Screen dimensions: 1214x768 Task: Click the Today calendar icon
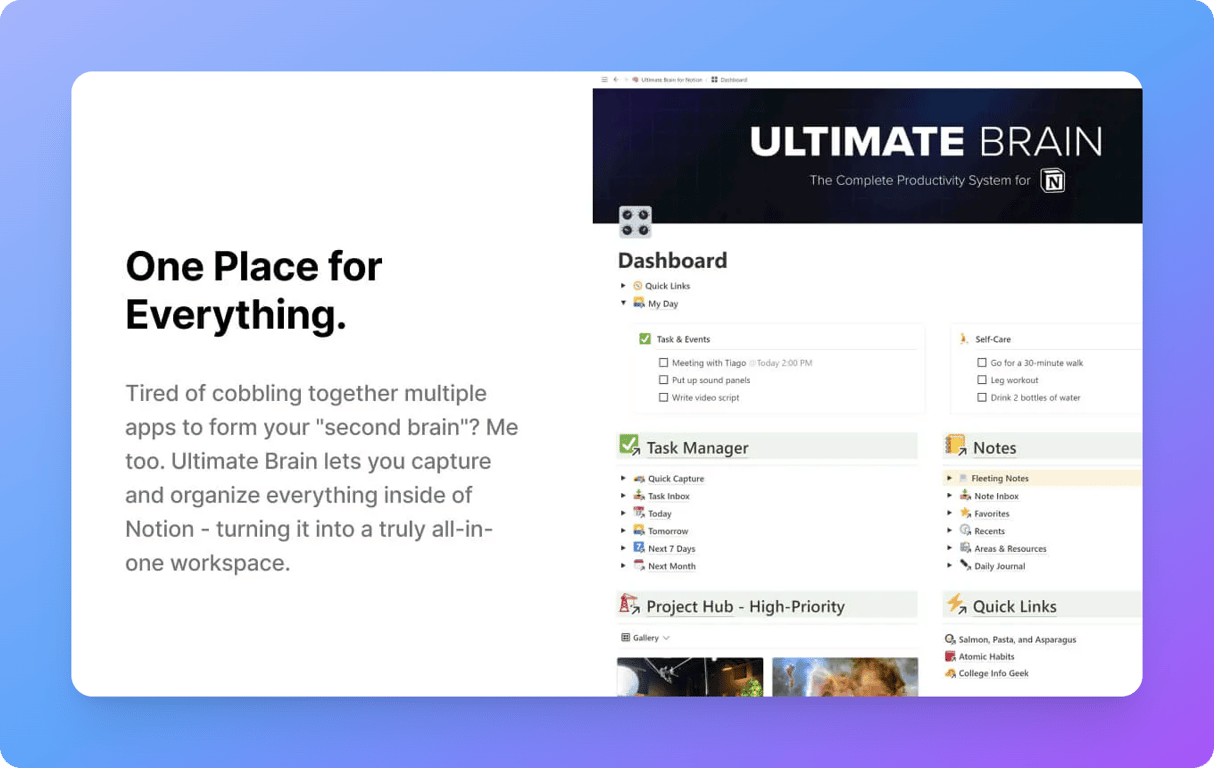[x=639, y=513]
